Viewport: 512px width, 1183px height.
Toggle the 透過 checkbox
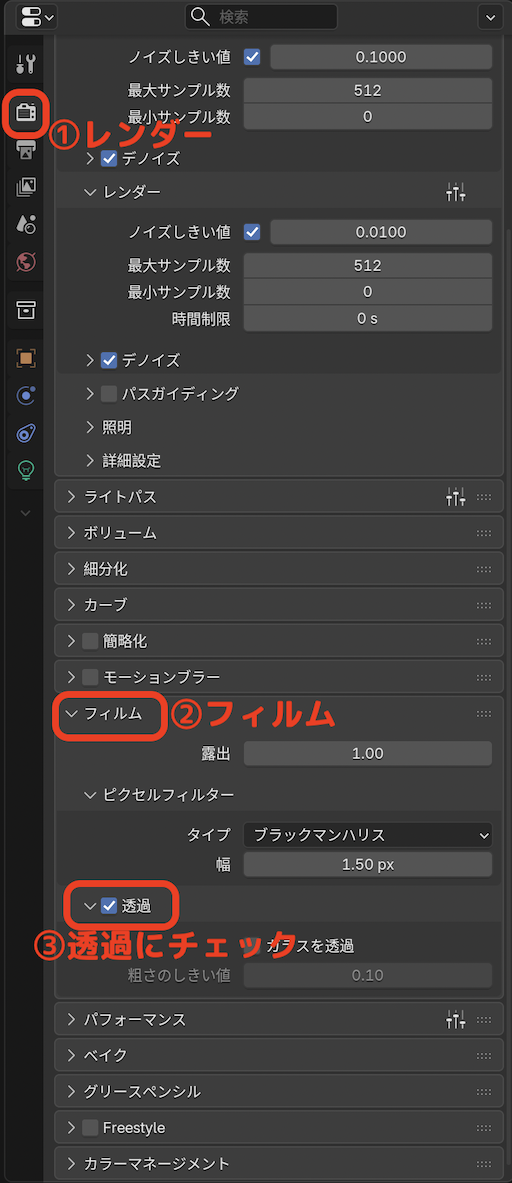pos(109,906)
